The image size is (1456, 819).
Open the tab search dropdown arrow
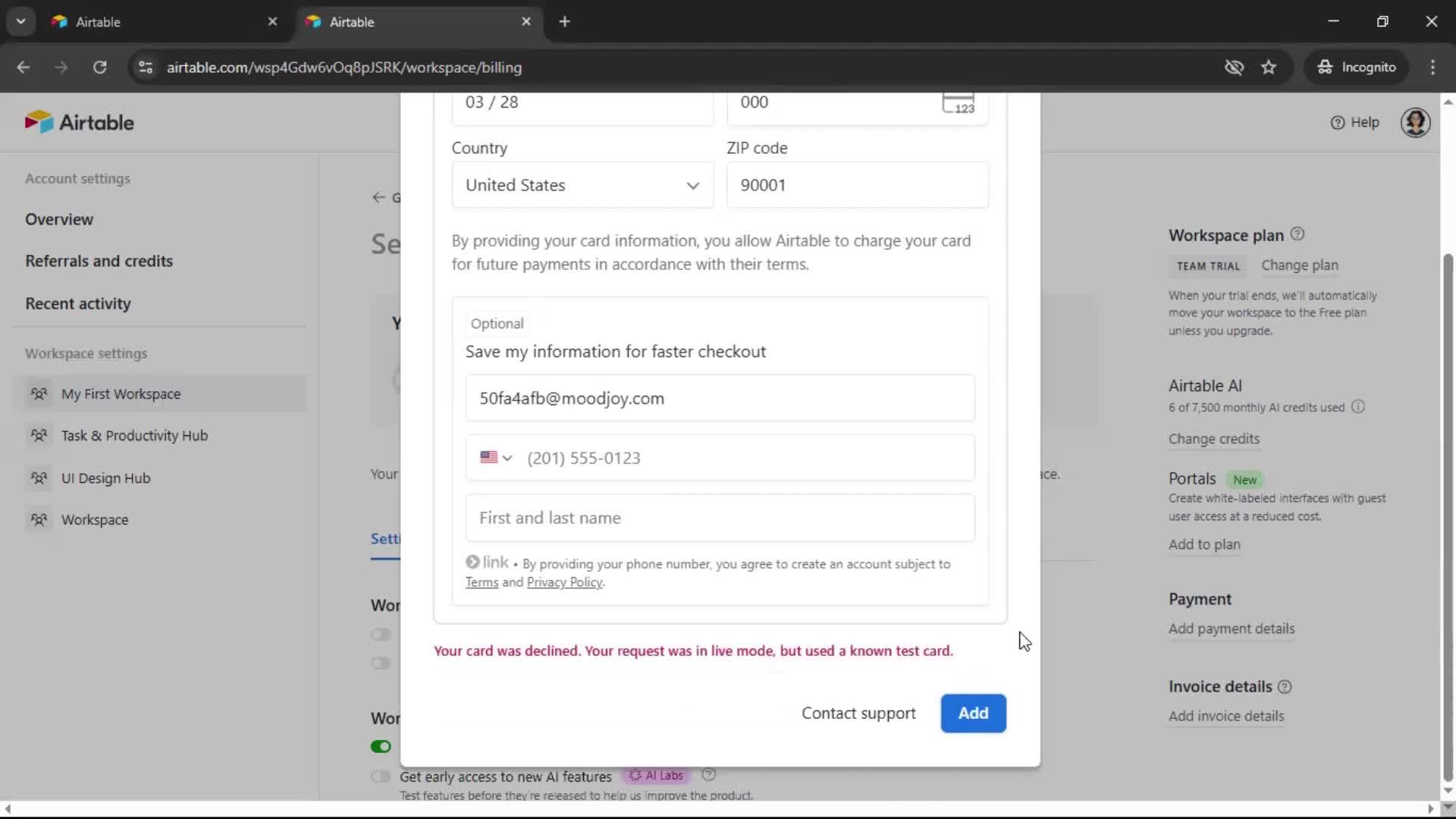(x=20, y=22)
